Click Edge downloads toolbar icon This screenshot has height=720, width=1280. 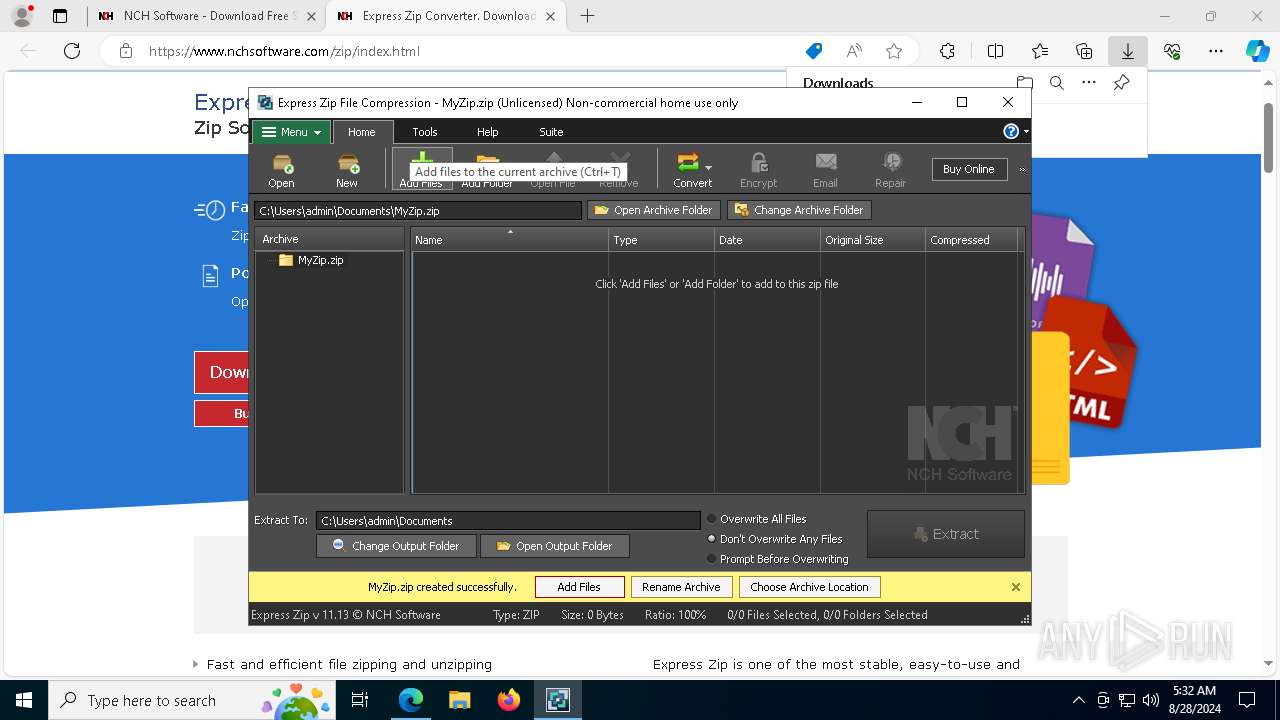tap(1127, 51)
